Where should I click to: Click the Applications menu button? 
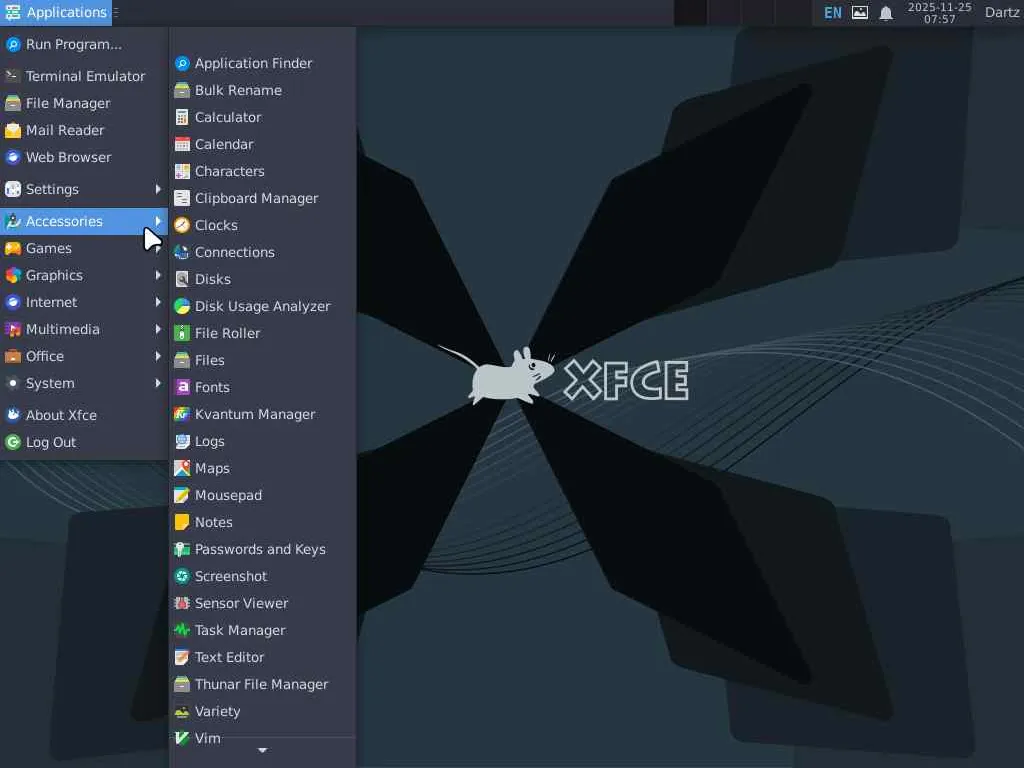[x=56, y=12]
